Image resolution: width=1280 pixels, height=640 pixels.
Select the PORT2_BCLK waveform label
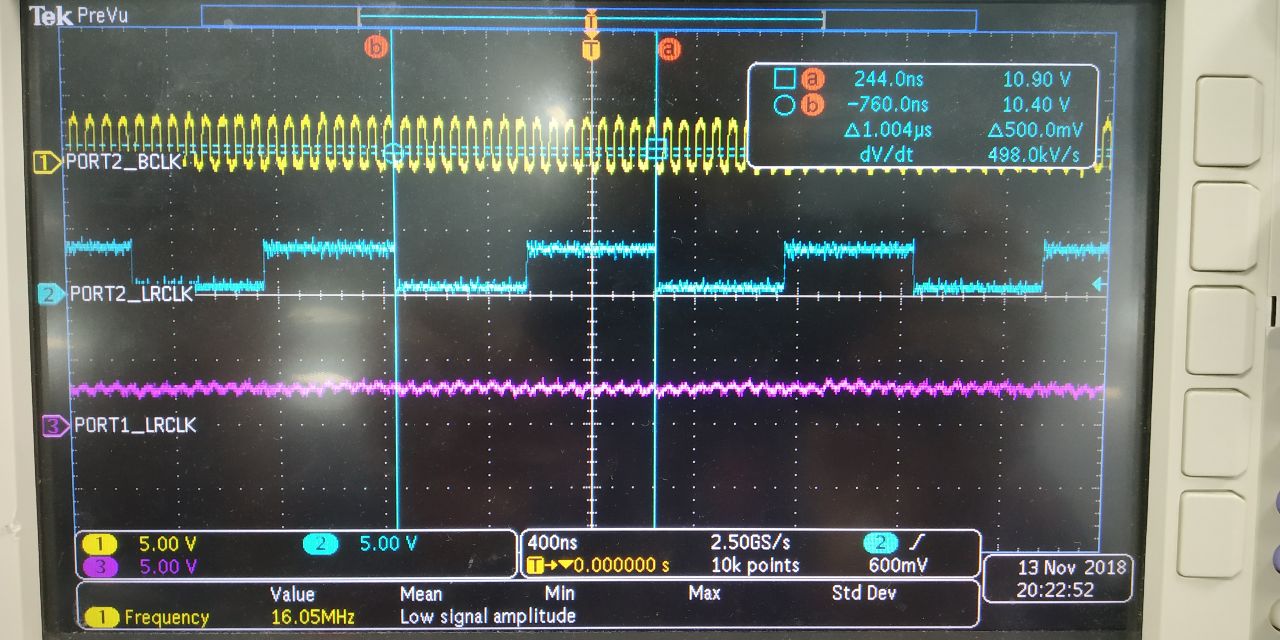[x=123, y=162]
